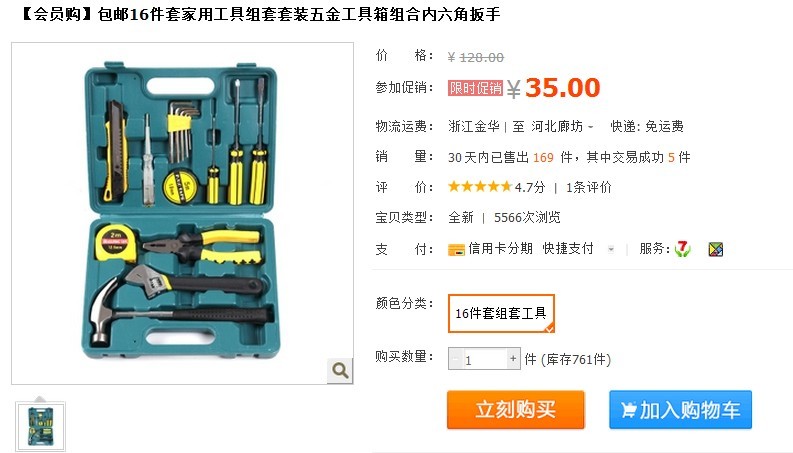Click the five-star rating icons
Viewport: 793px width, 453px height.
click(x=480, y=187)
